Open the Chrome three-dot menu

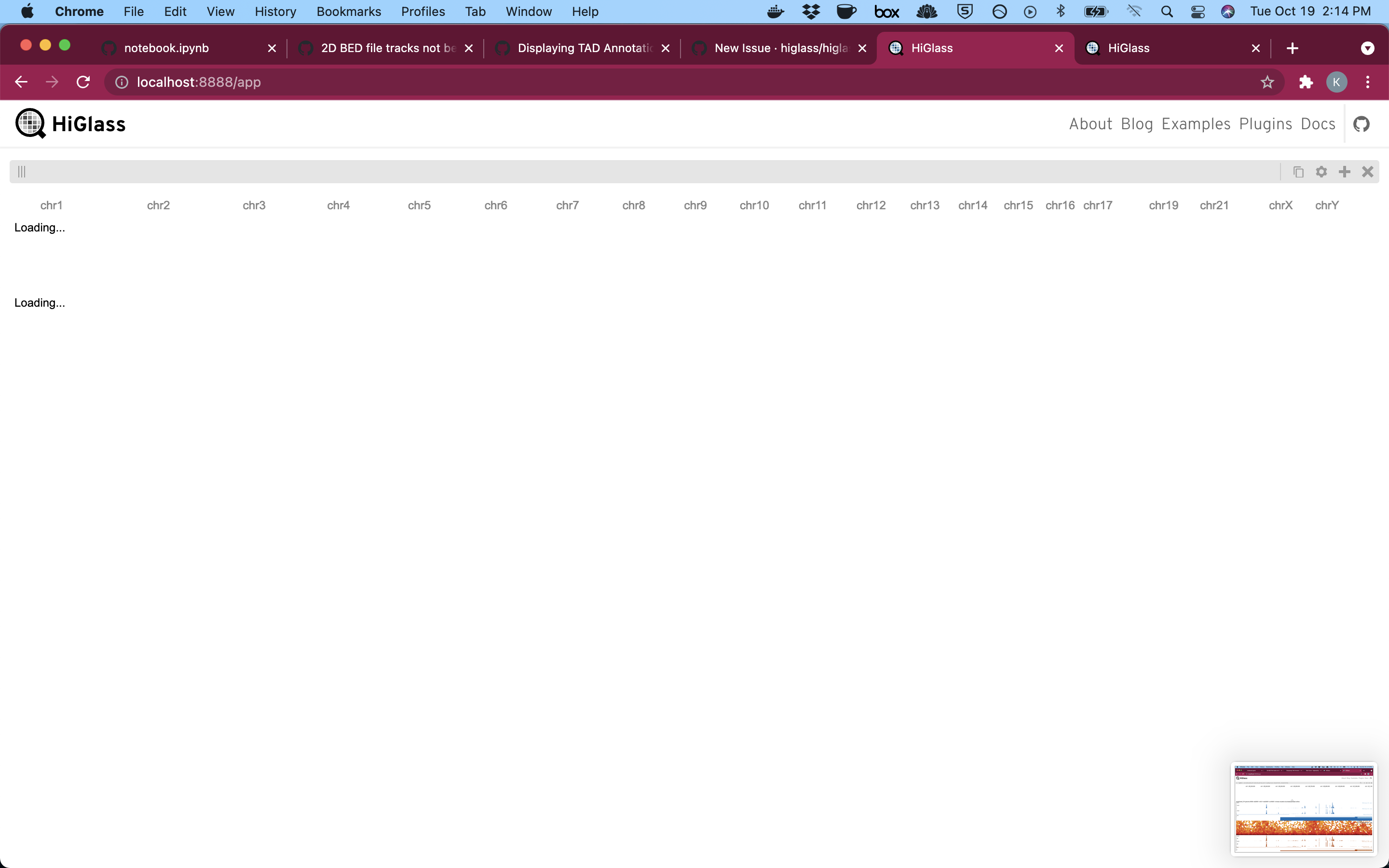click(x=1367, y=81)
